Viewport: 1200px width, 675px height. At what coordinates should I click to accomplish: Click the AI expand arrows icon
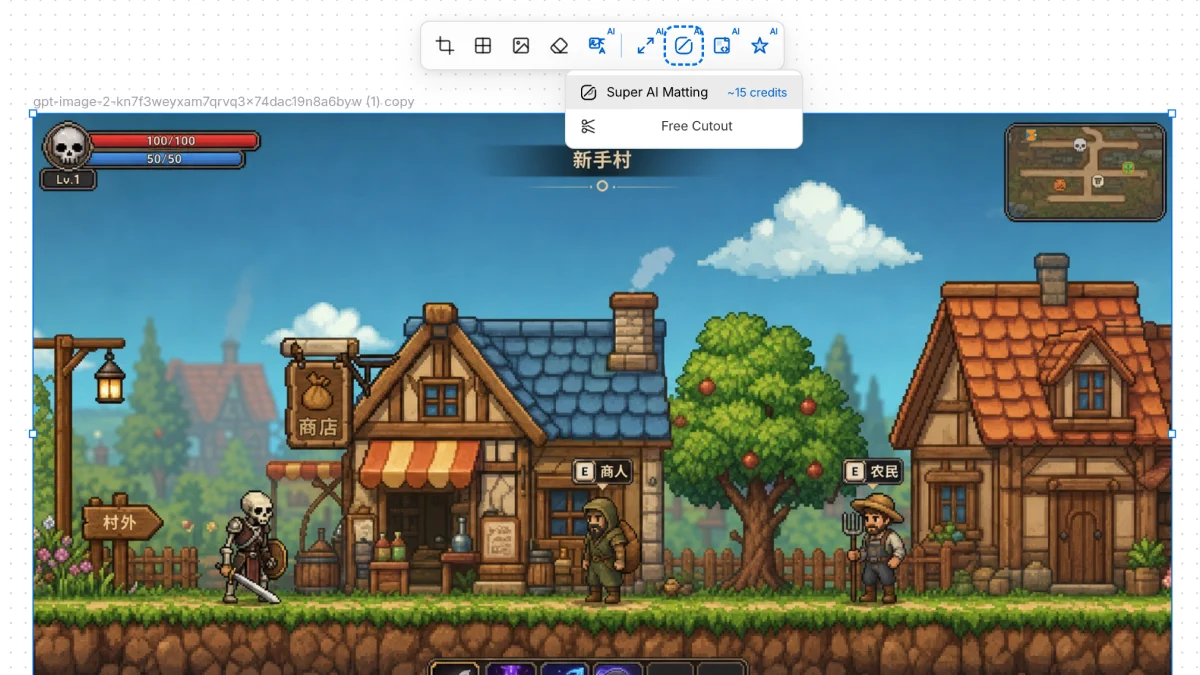[x=646, y=46]
